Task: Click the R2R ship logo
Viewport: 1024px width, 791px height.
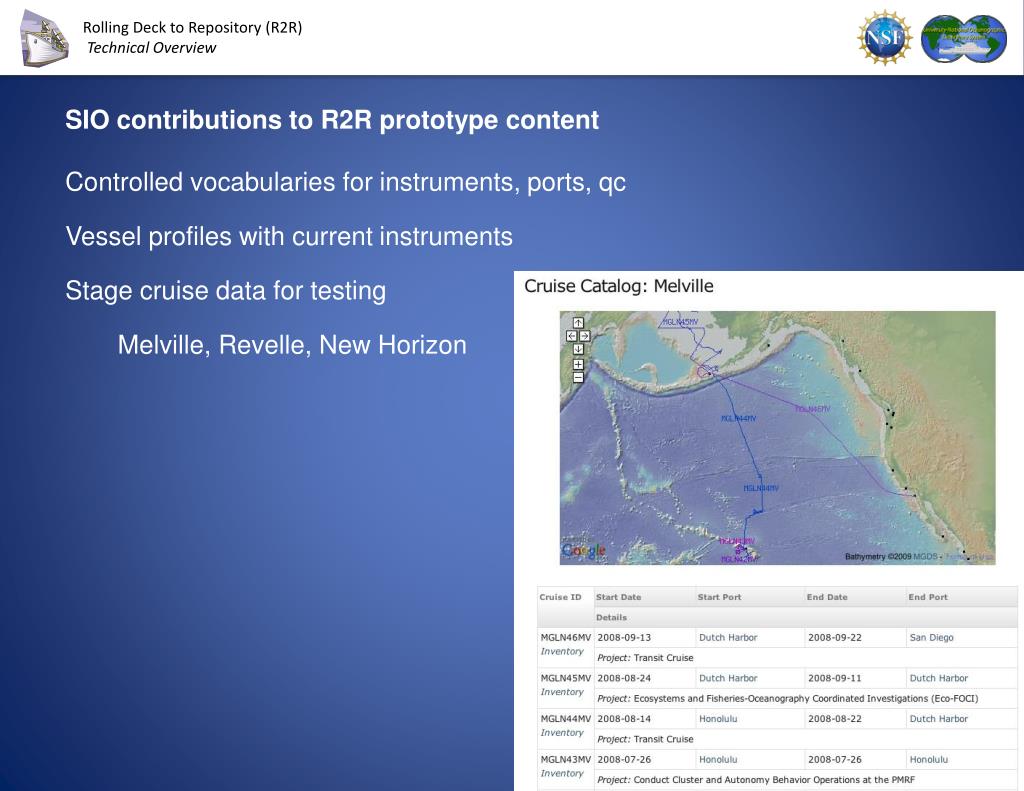Action: click(44, 38)
